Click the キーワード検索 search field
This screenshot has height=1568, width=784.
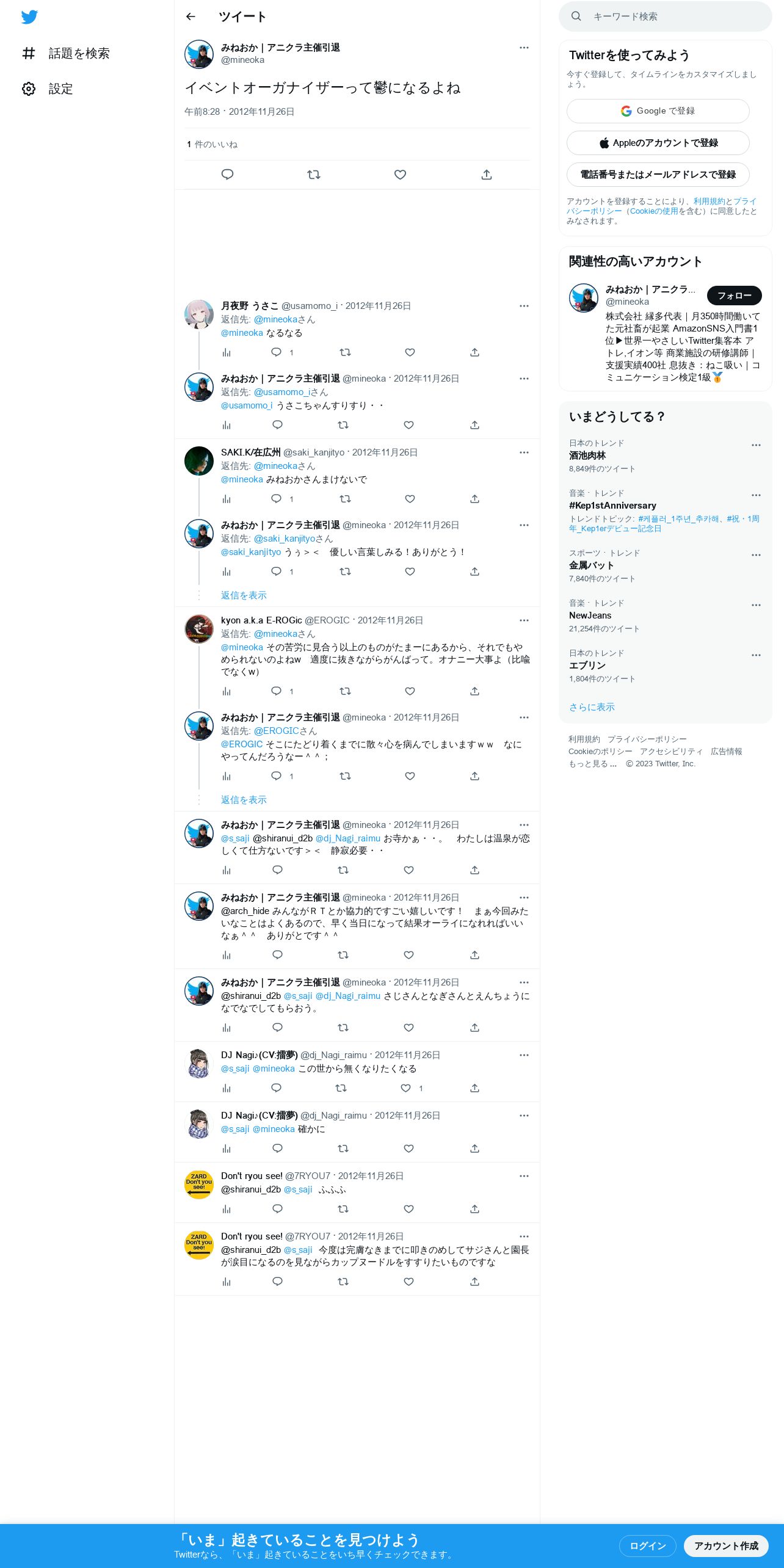666,16
